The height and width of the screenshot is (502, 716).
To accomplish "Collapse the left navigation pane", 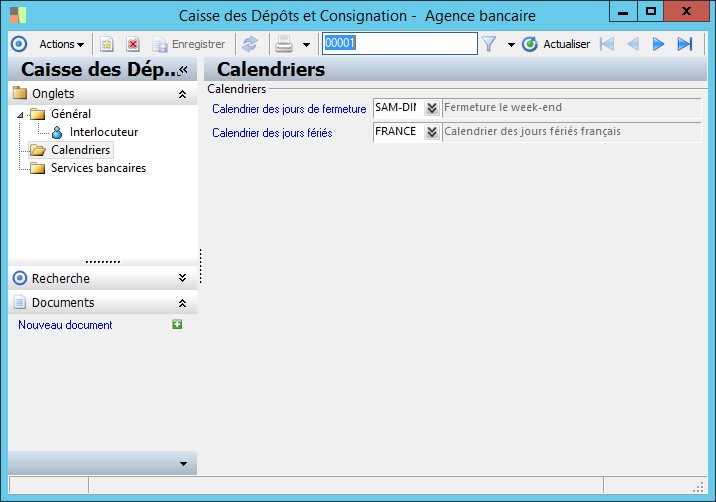I will click(x=184, y=69).
